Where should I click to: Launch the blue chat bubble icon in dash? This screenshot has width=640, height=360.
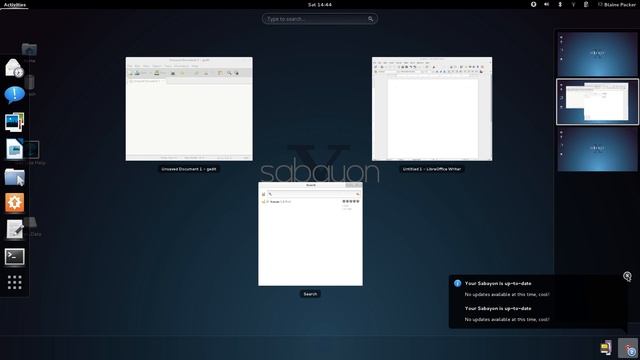pos(14,95)
